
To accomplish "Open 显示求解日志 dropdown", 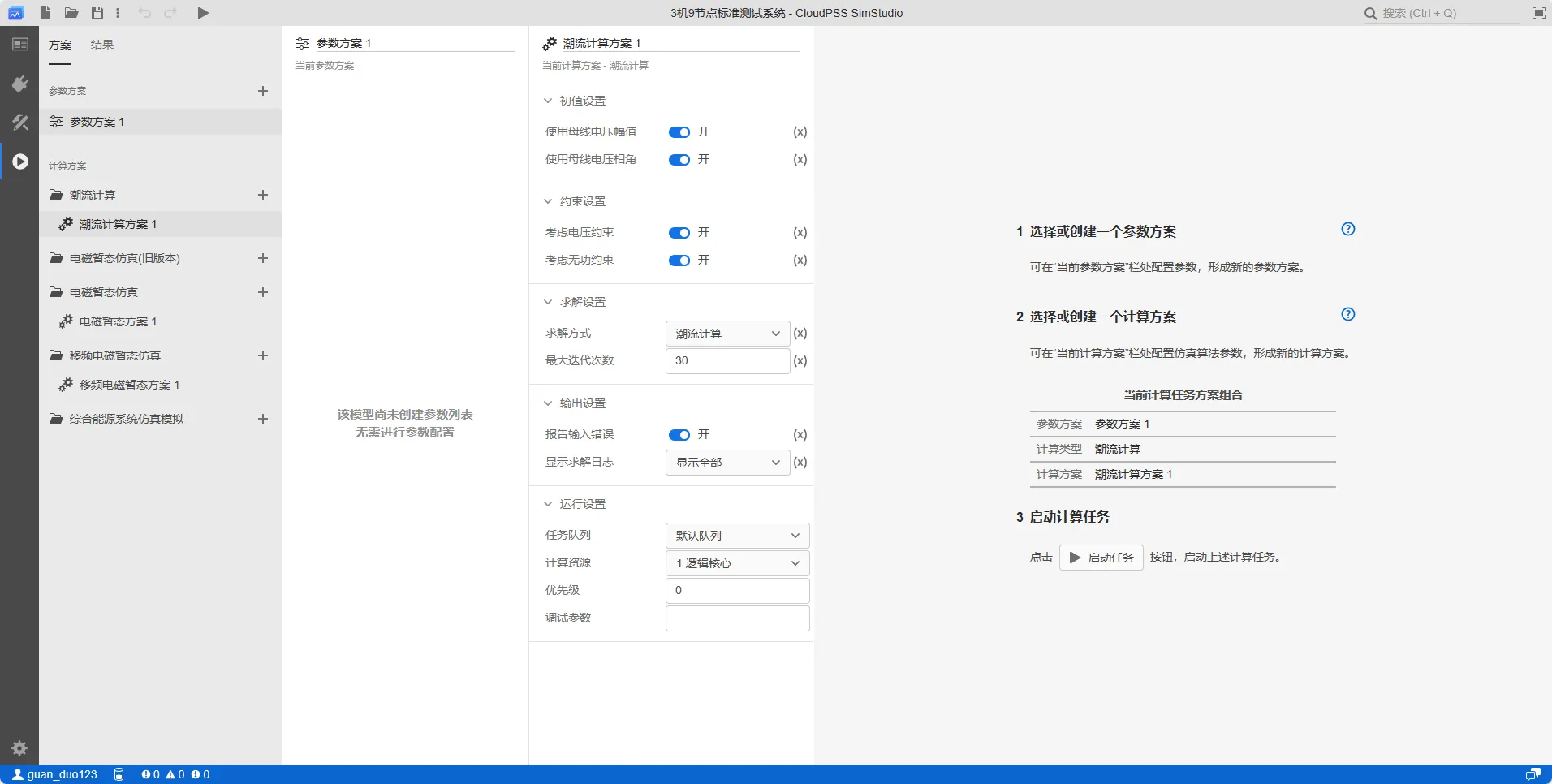I will (x=727, y=463).
